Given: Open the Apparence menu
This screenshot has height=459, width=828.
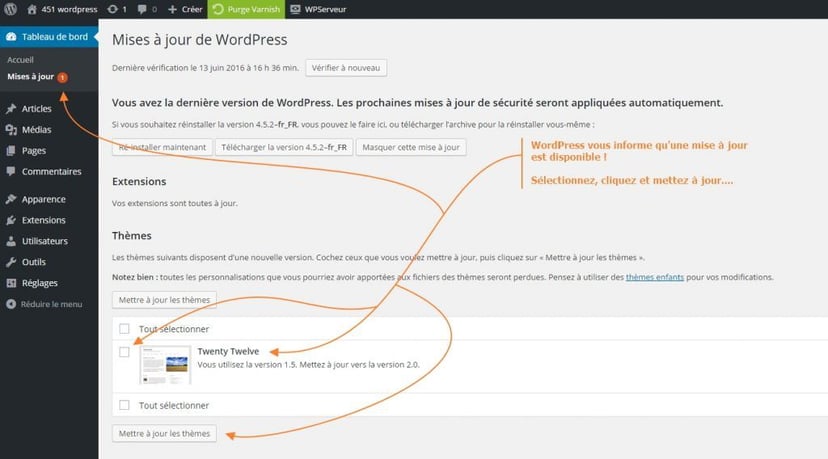Looking at the screenshot, I should (x=43, y=199).
